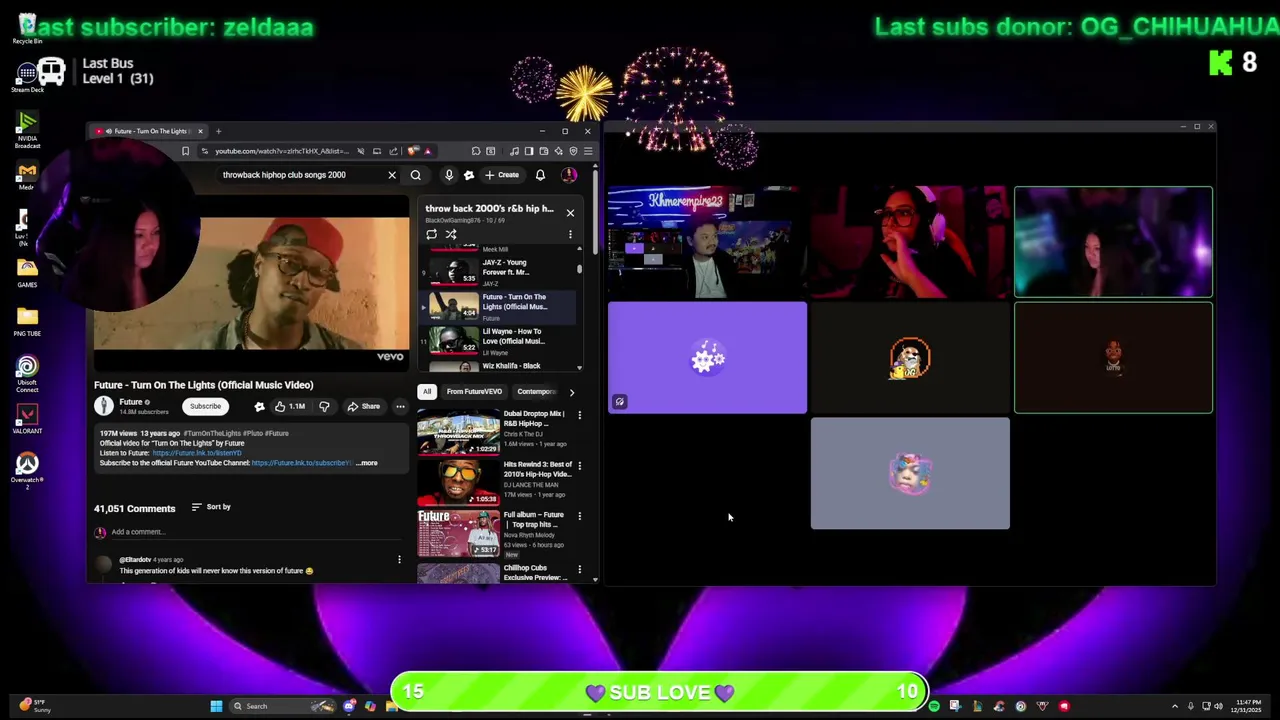
Task: Open the taskbar clock showing 11:47 PM
Action: coord(1248,706)
